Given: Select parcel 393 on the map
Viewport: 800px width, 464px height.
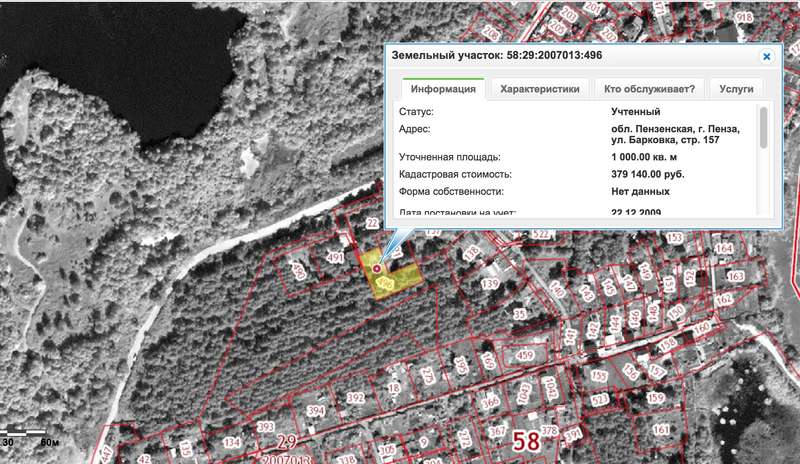Looking at the screenshot, I should coord(266,427).
